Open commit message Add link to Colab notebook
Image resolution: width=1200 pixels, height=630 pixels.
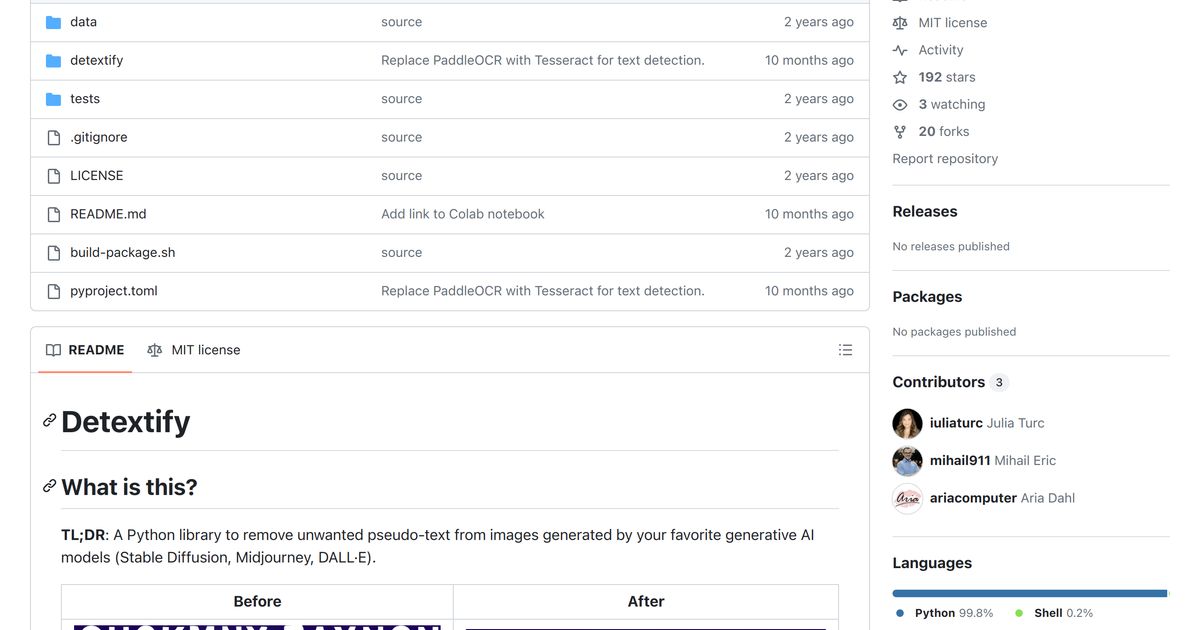(463, 214)
